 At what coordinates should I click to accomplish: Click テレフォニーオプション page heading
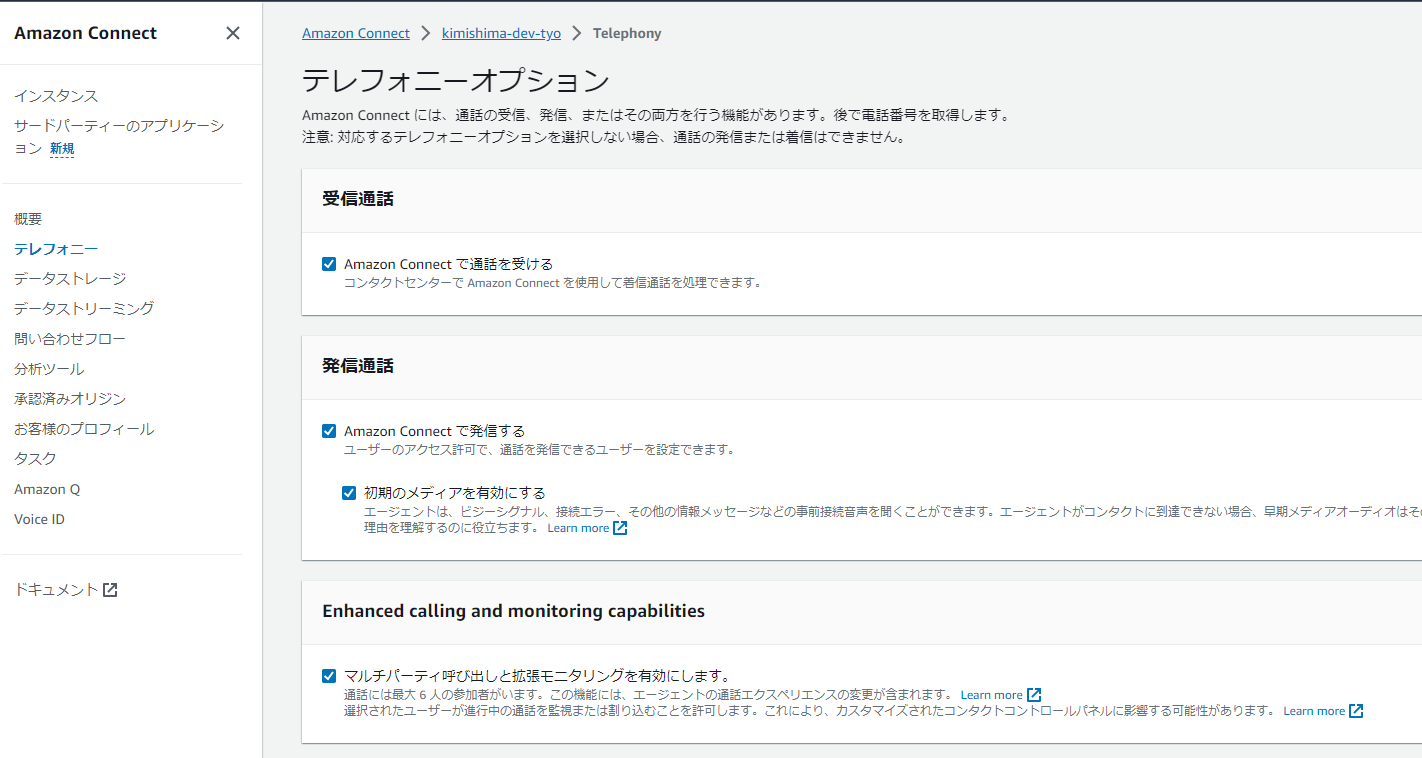pos(456,80)
